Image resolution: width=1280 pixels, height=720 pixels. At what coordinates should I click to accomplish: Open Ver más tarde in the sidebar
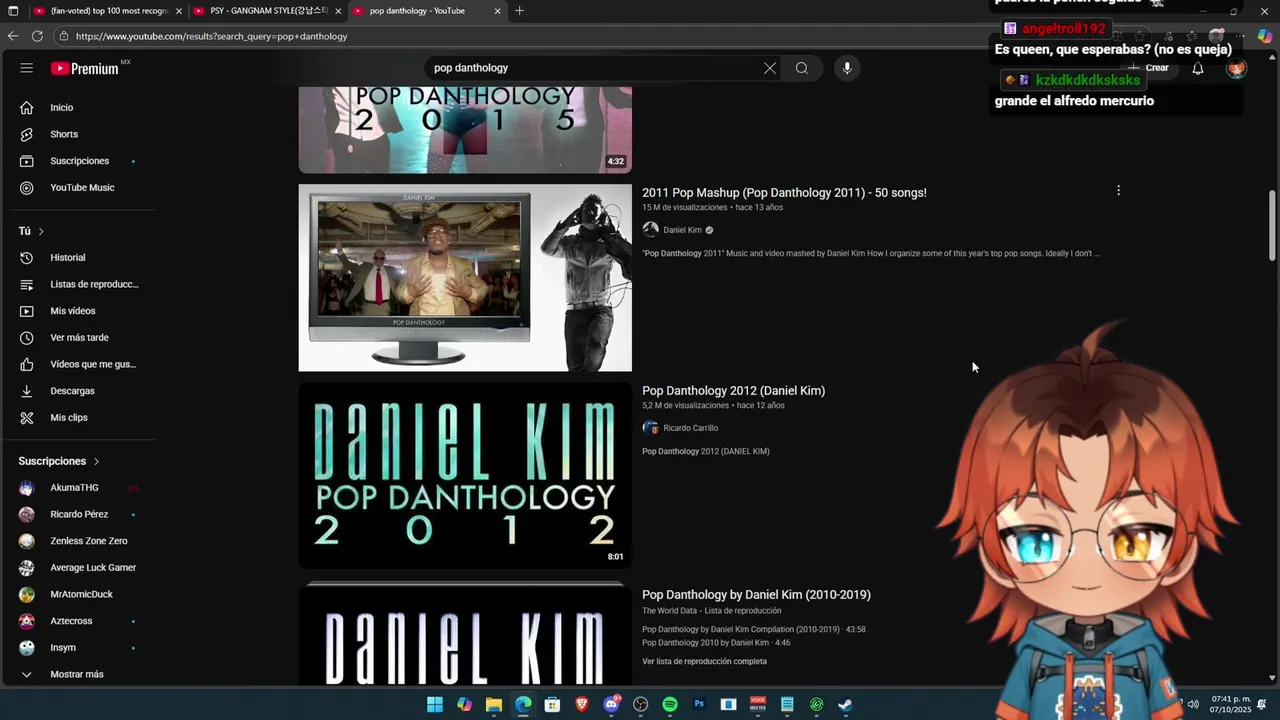tap(79, 338)
